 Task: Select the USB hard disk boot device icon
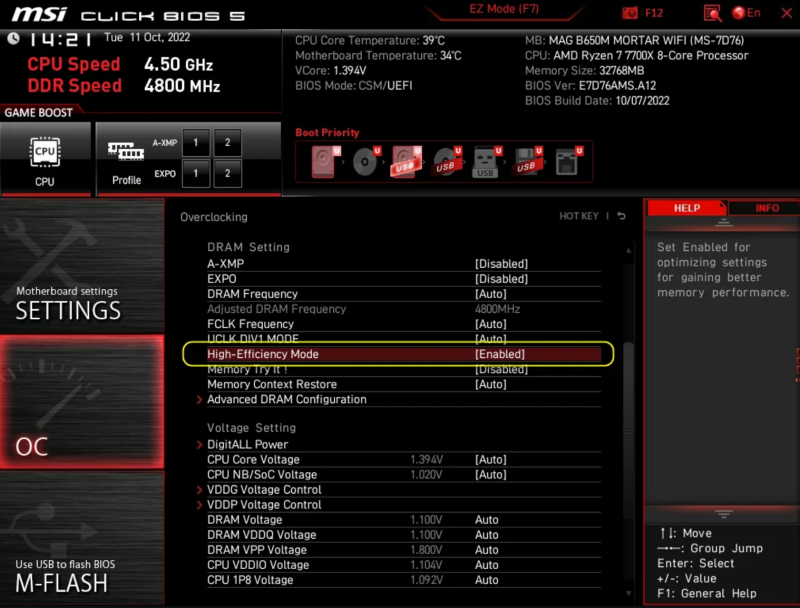[x=406, y=161]
